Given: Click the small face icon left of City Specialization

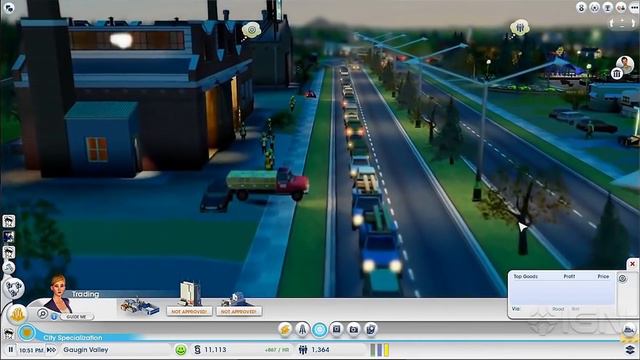Looking at the screenshot, I should [x=9, y=333].
